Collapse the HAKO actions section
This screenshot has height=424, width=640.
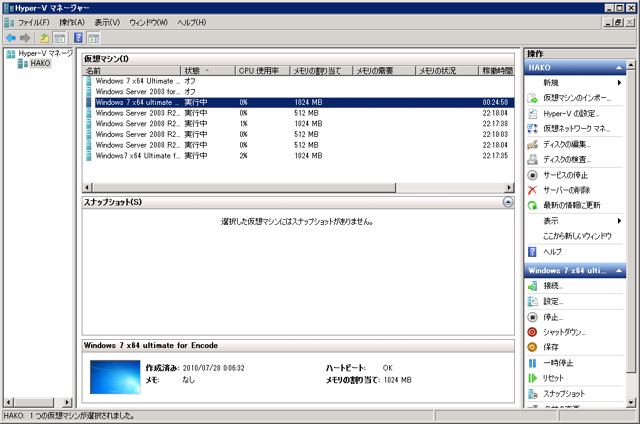[x=619, y=68]
